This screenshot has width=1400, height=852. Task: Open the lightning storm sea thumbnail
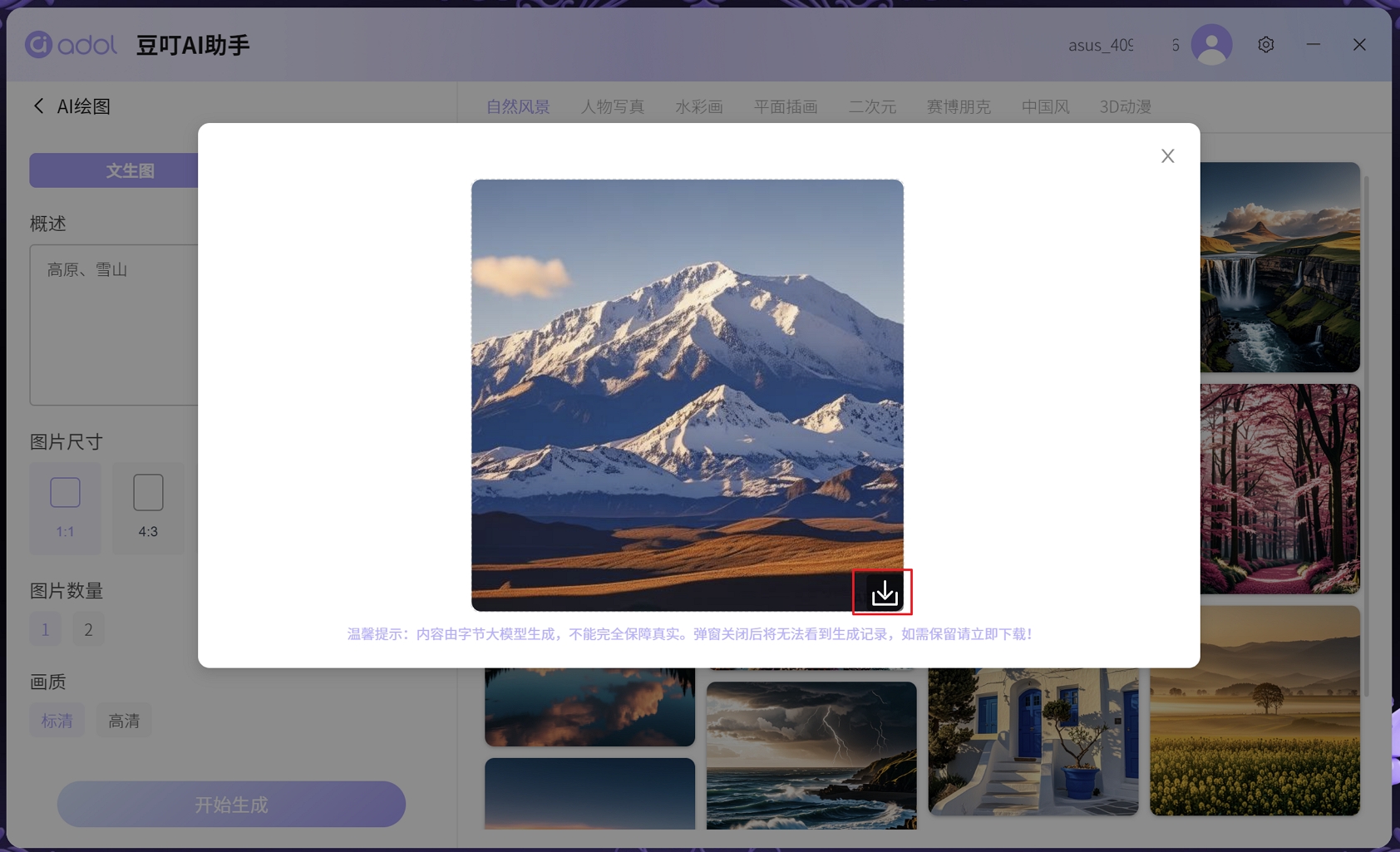pos(811,756)
